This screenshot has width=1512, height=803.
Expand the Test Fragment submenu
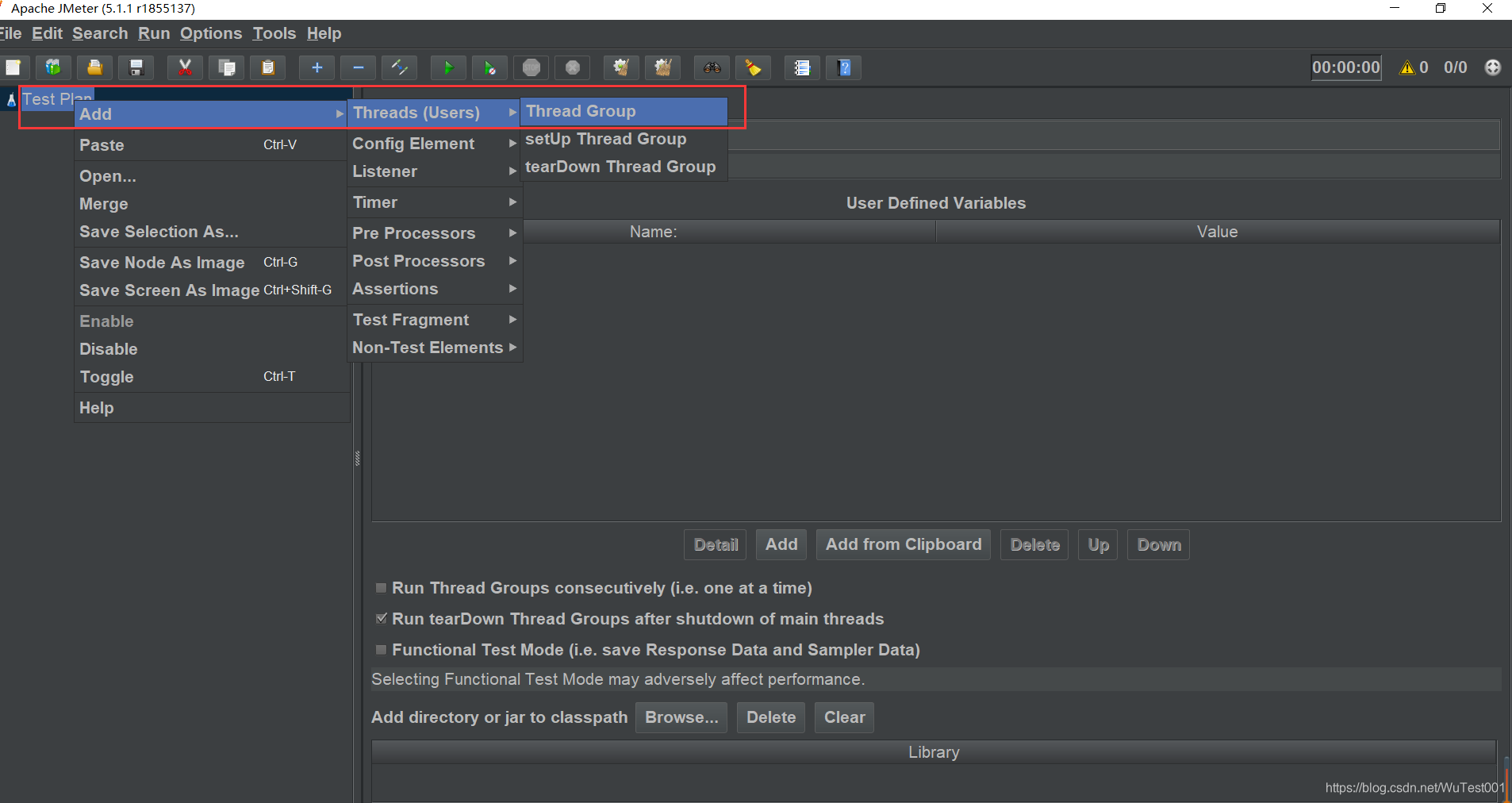point(435,320)
